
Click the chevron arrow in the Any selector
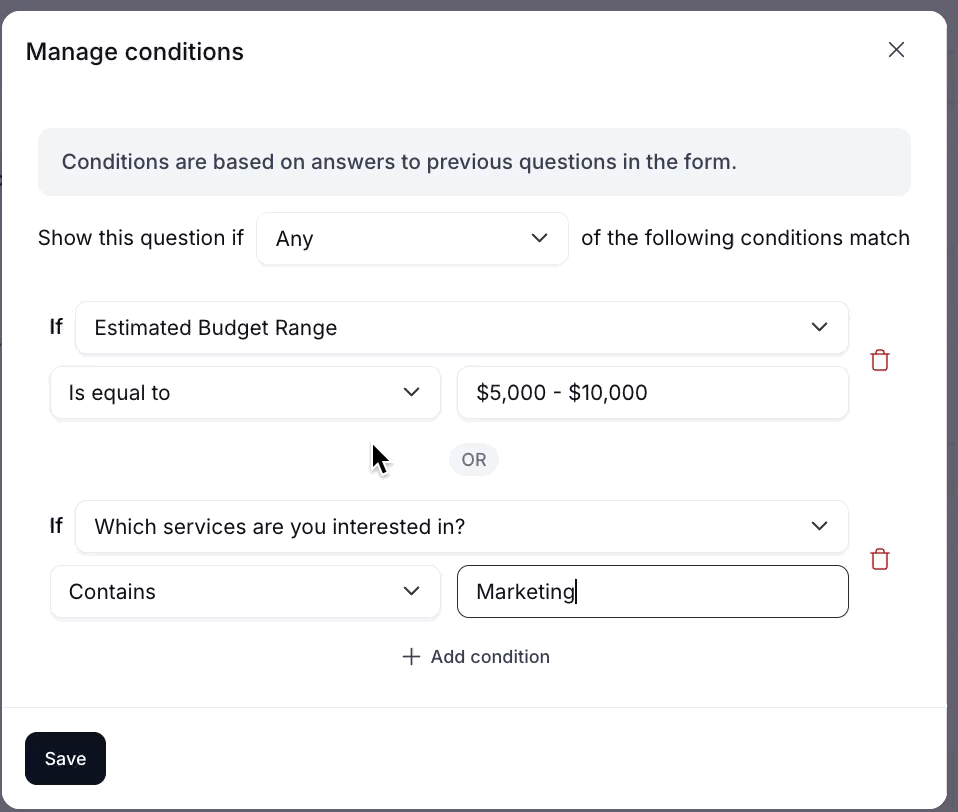tap(540, 238)
